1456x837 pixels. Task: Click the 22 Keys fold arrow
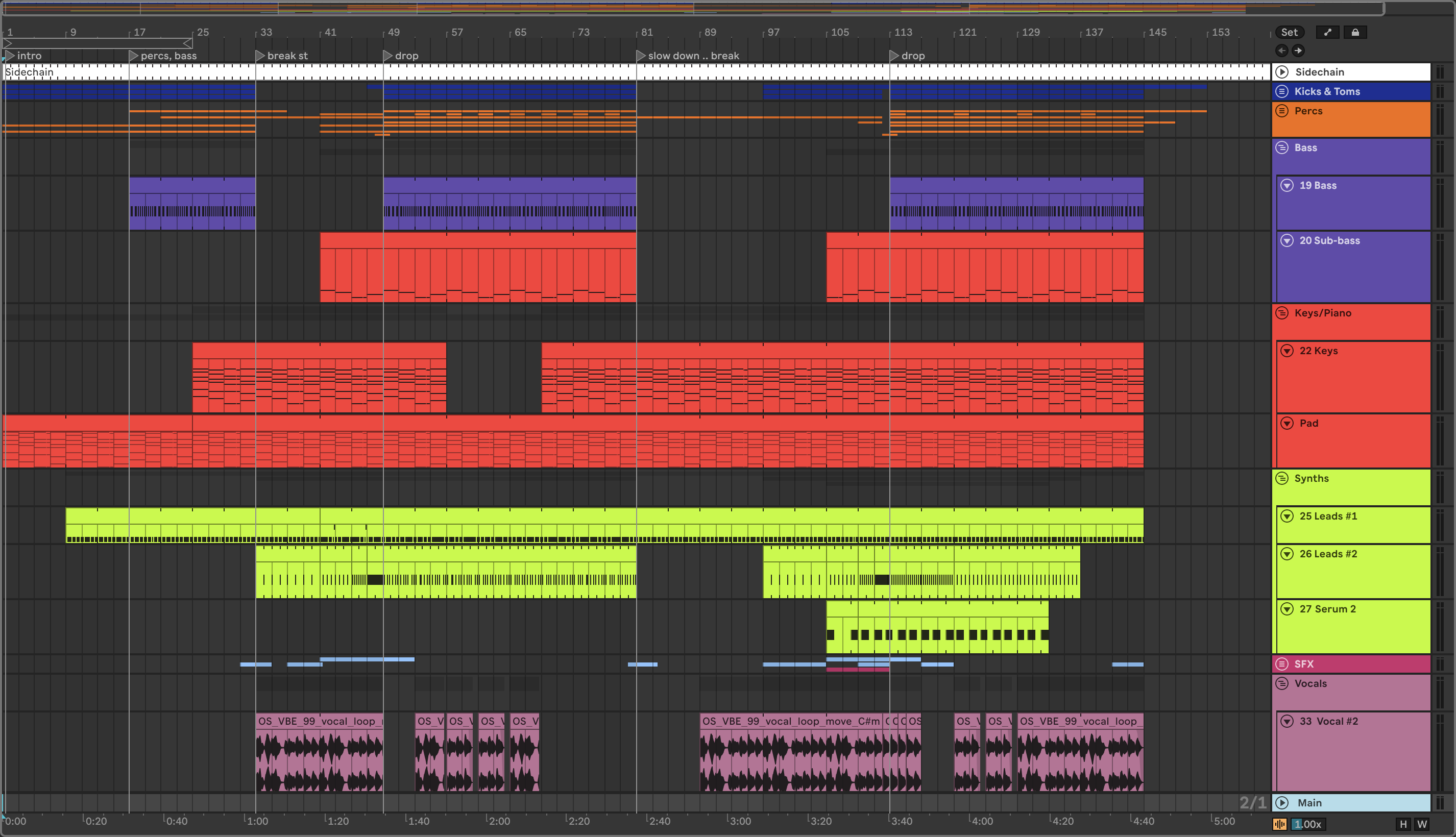[1287, 351]
